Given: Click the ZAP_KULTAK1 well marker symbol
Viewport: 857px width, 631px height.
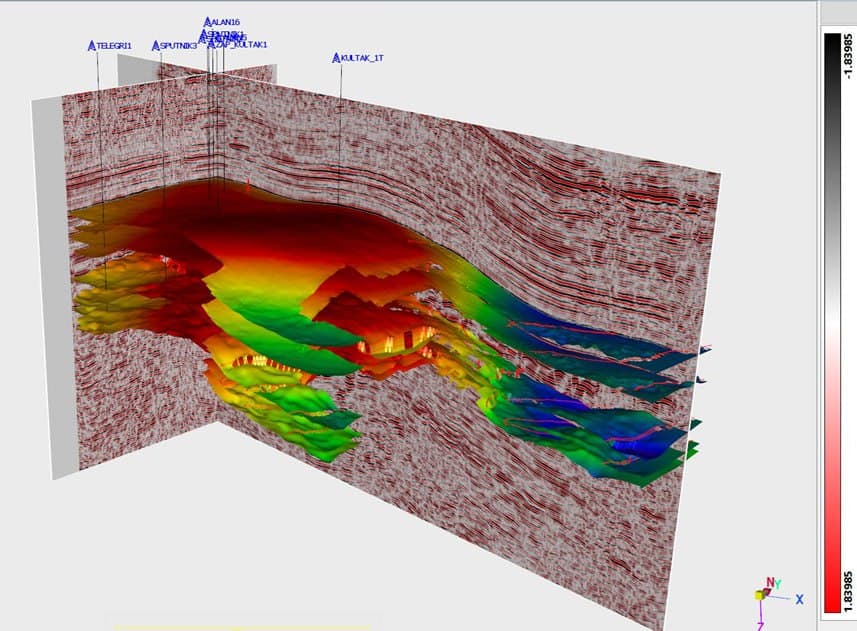Looking at the screenshot, I should 213,45.
